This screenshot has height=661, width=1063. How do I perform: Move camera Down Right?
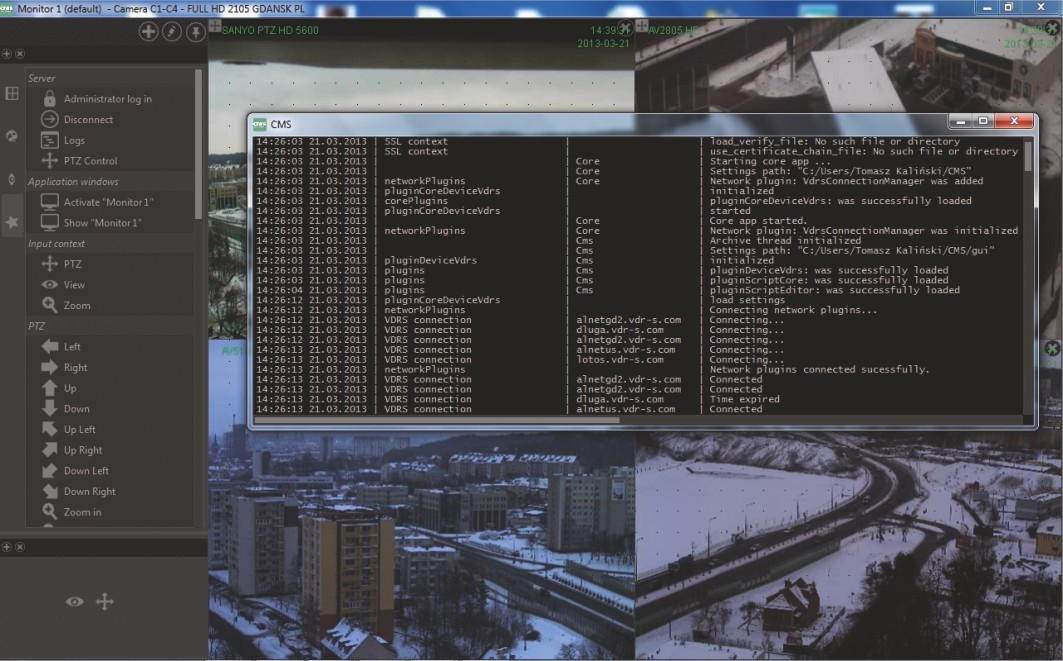[x=89, y=492]
